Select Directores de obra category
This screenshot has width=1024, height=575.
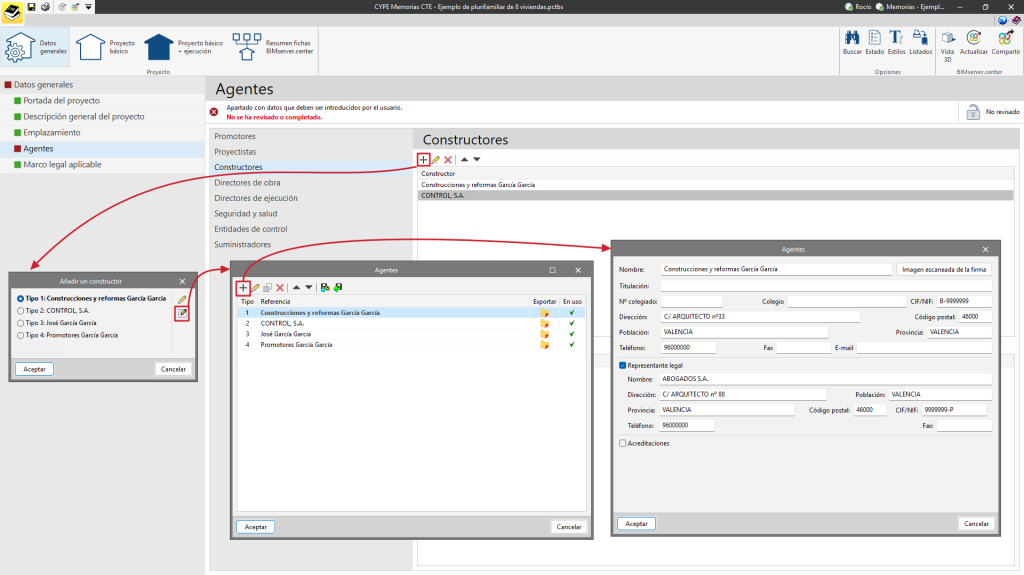[247, 183]
